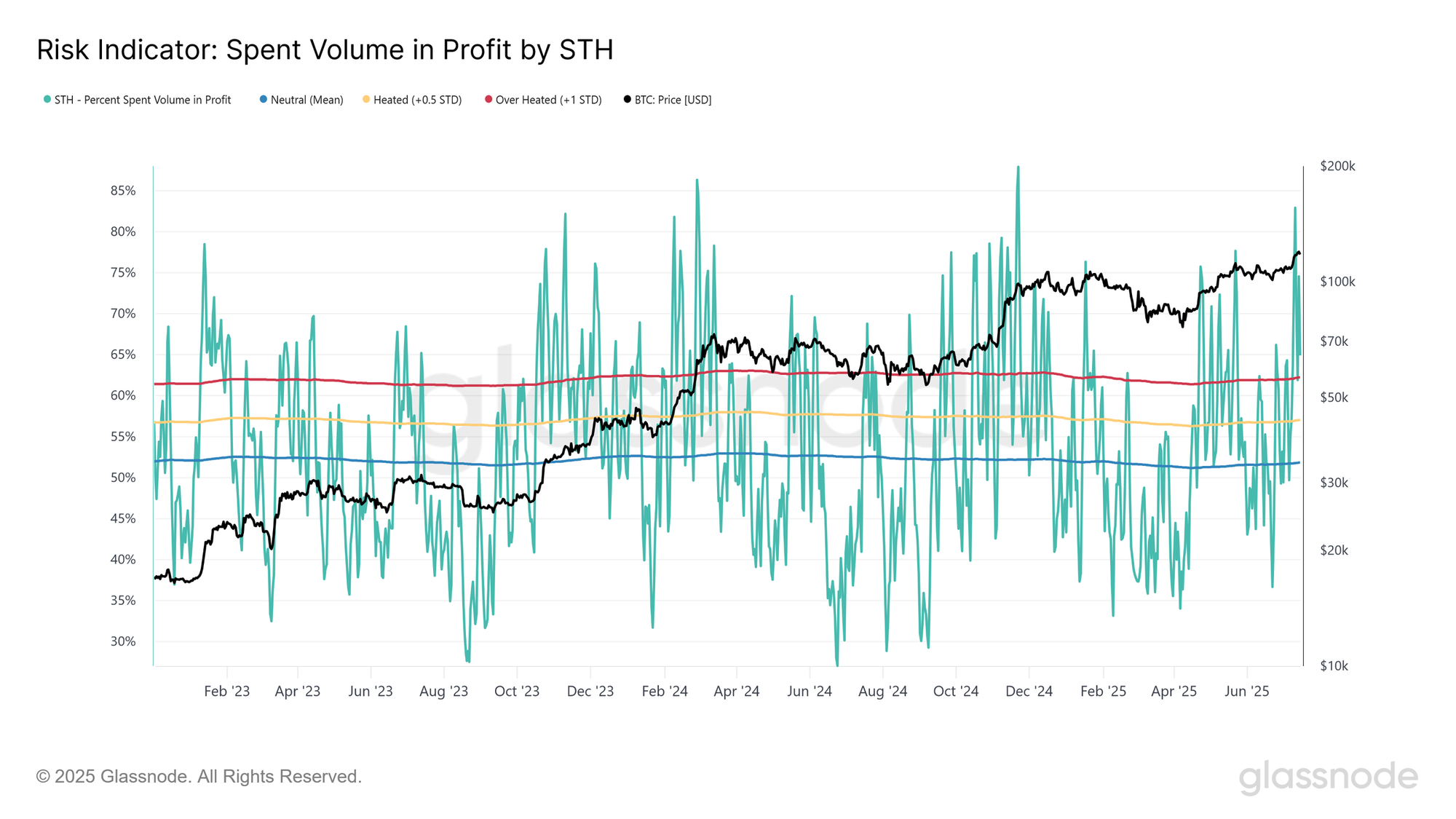Click the teal STH legend dot
This screenshot has width=1456, height=819.
[x=47, y=99]
